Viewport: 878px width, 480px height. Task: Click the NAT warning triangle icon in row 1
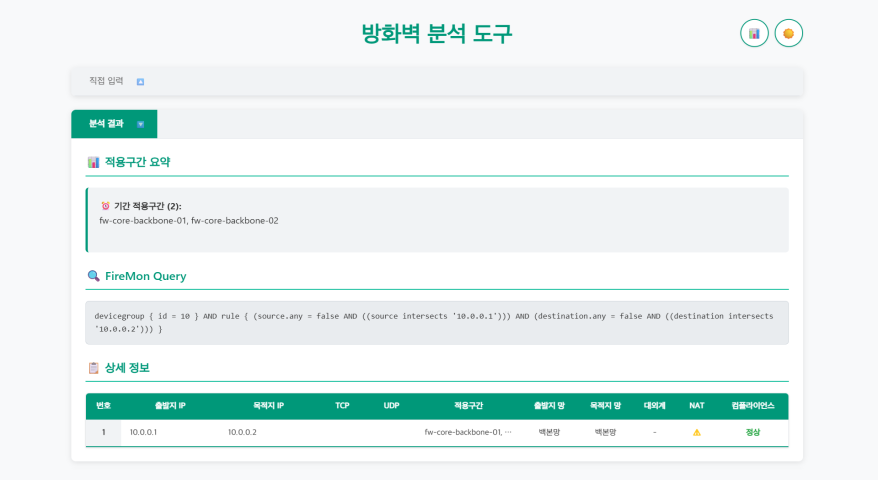697,433
